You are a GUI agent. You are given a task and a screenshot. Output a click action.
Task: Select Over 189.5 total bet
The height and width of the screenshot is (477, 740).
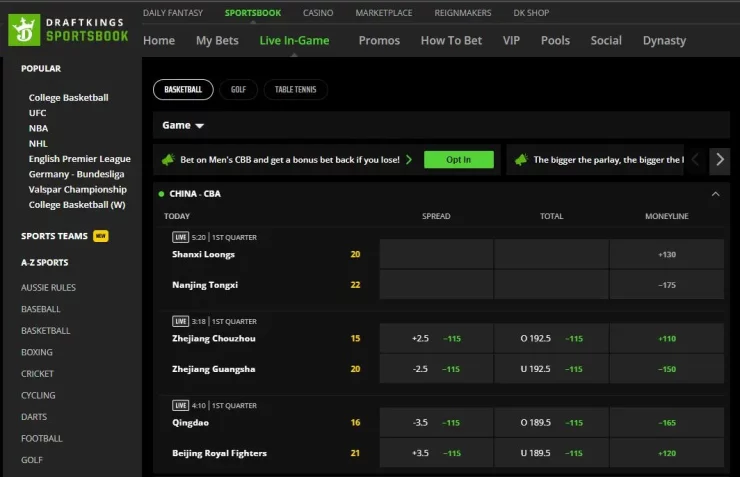pos(552,422)
